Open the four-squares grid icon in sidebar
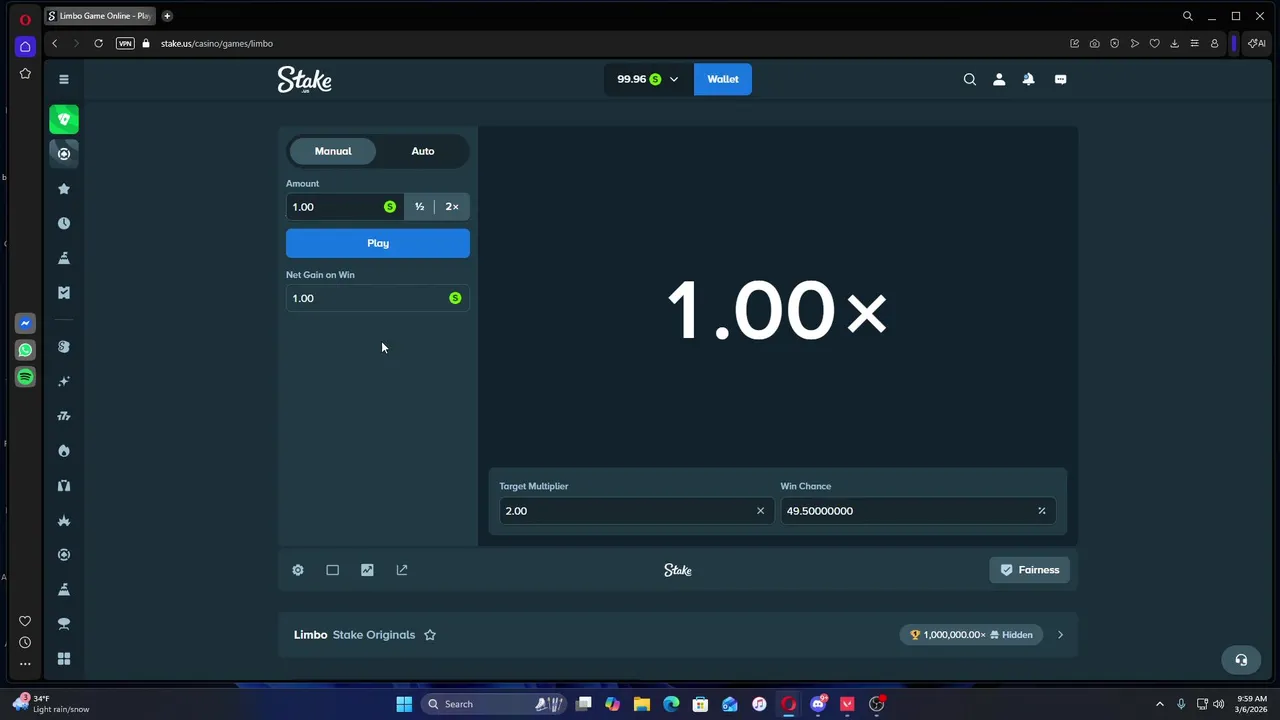 click(64, 659)
